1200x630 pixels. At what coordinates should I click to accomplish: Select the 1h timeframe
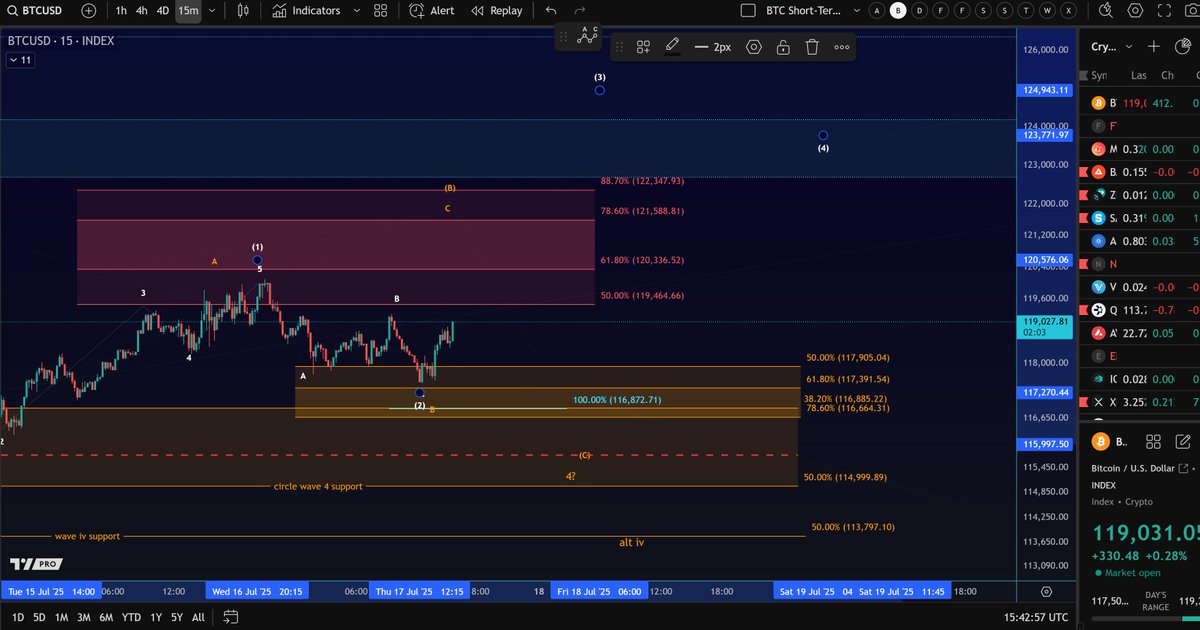[x=121, y=10]
